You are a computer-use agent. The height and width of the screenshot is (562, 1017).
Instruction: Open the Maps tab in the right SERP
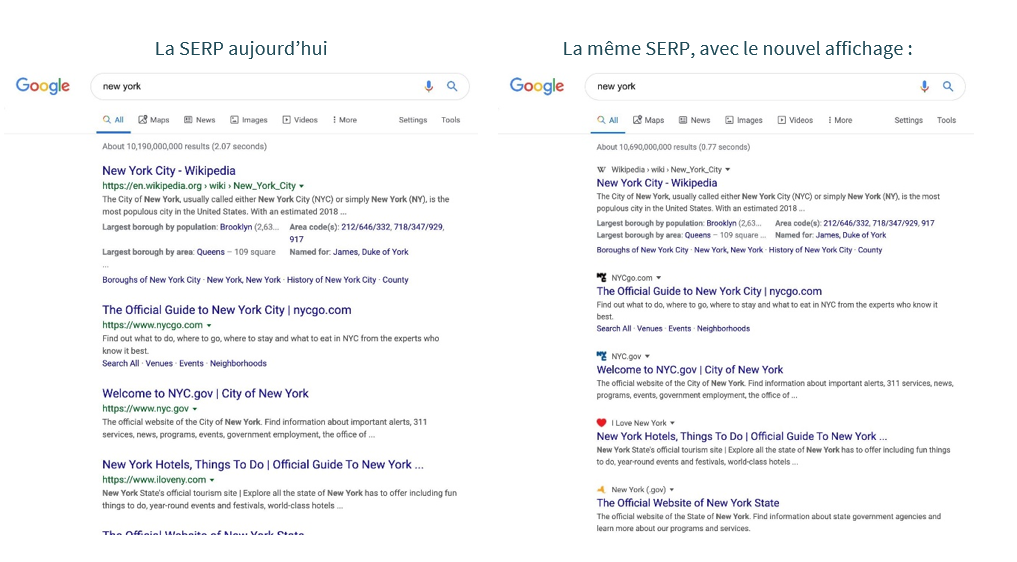point(649,120)
